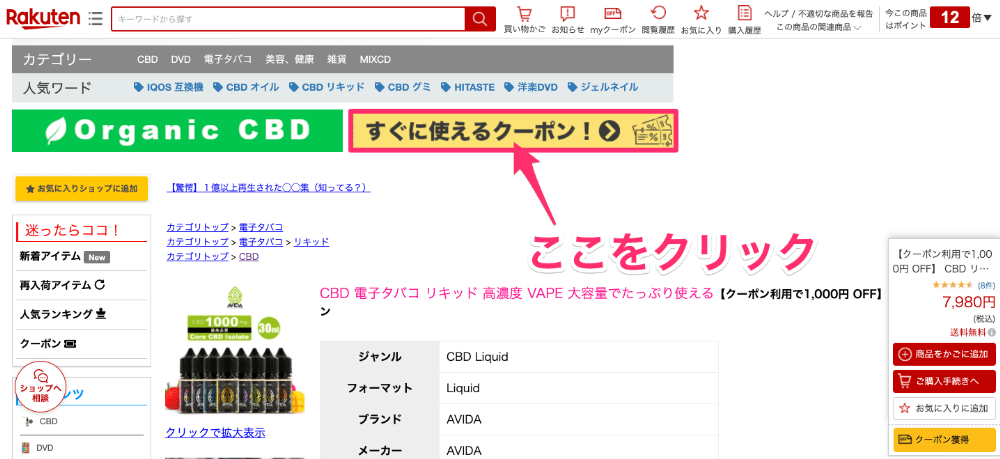This screenshot has width=1000, height=459.
Task: Click the red search magnifier button
Action: 480,19
